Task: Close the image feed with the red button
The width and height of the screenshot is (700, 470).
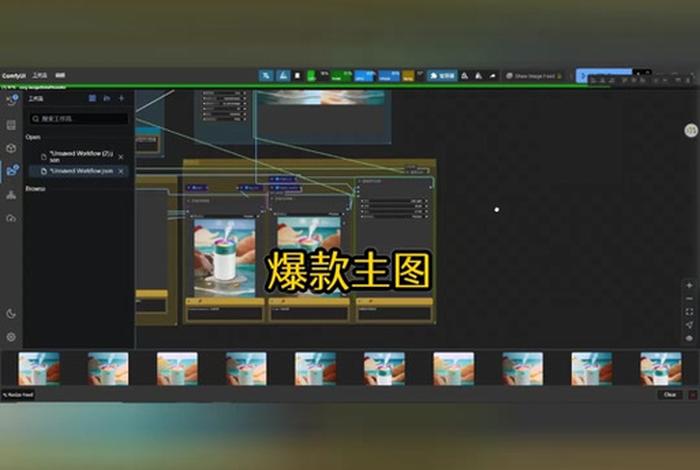Action: click(692, 395)
